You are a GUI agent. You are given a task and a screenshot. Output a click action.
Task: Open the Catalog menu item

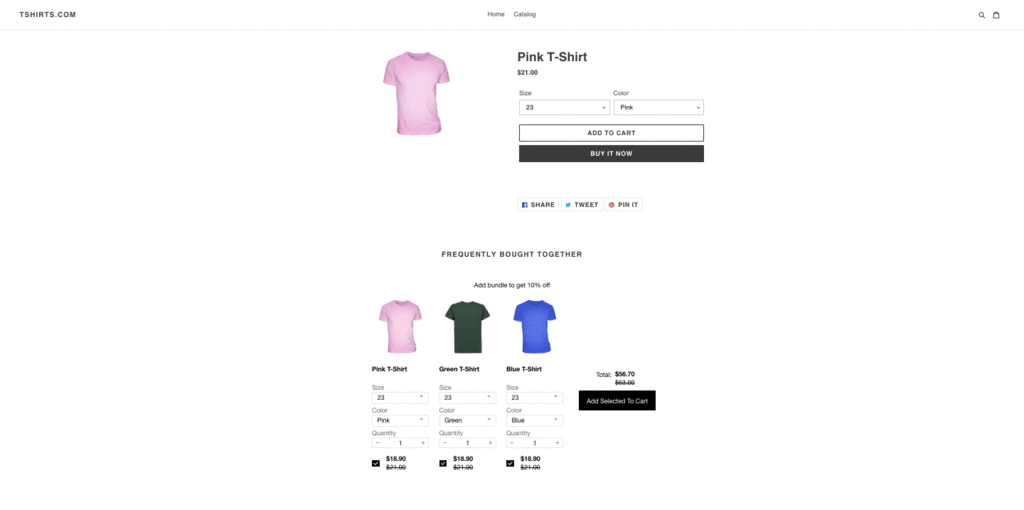(524, 14)
